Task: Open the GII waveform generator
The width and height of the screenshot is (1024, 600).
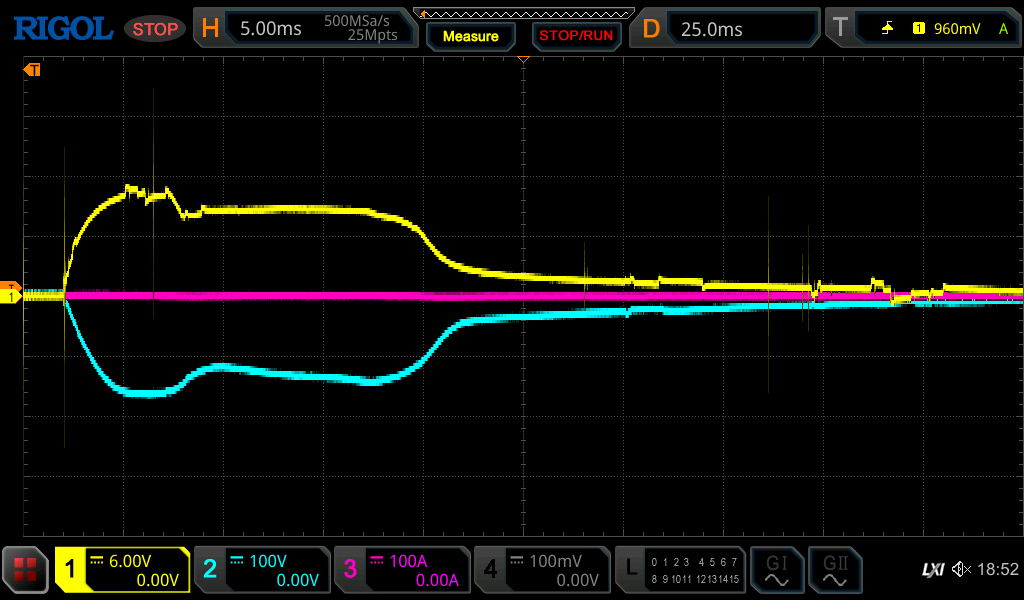Action: tap(834, 570)
